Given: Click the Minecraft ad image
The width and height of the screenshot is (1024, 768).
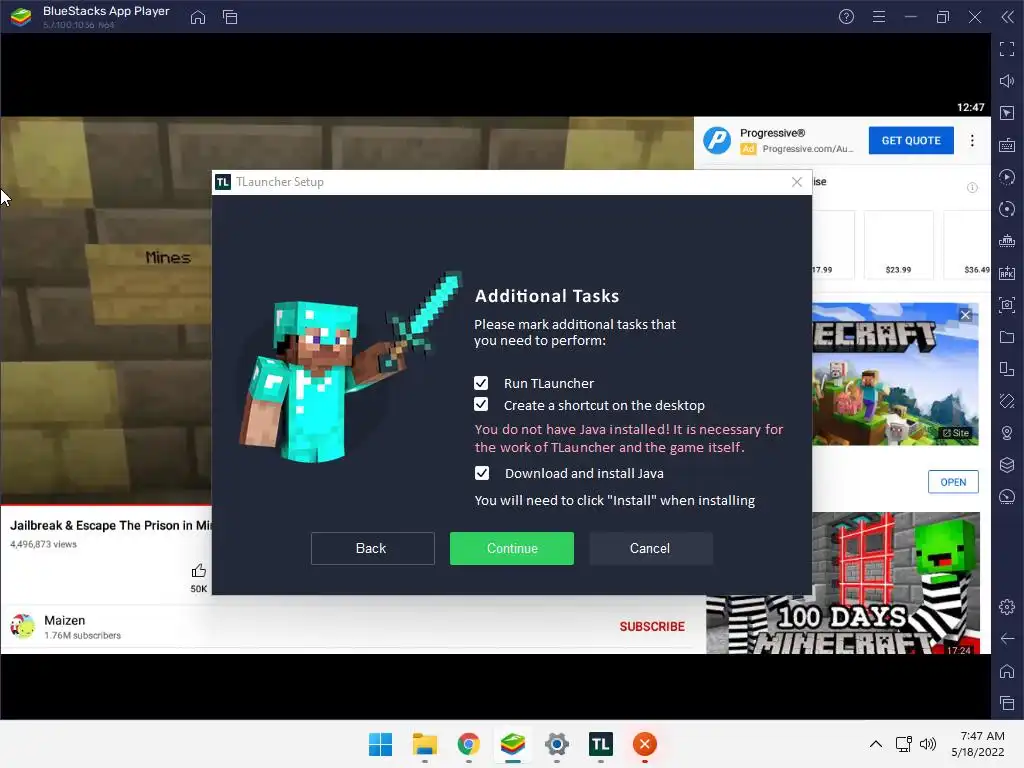Looking at the screenshot, I should [895, 374].
